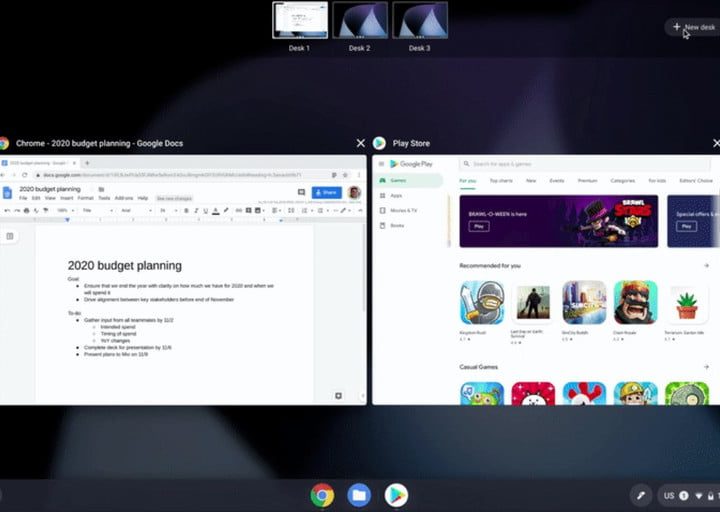Click the blue Share button in Docs
This screenshot has height=512, width=720.
[326, 192]
